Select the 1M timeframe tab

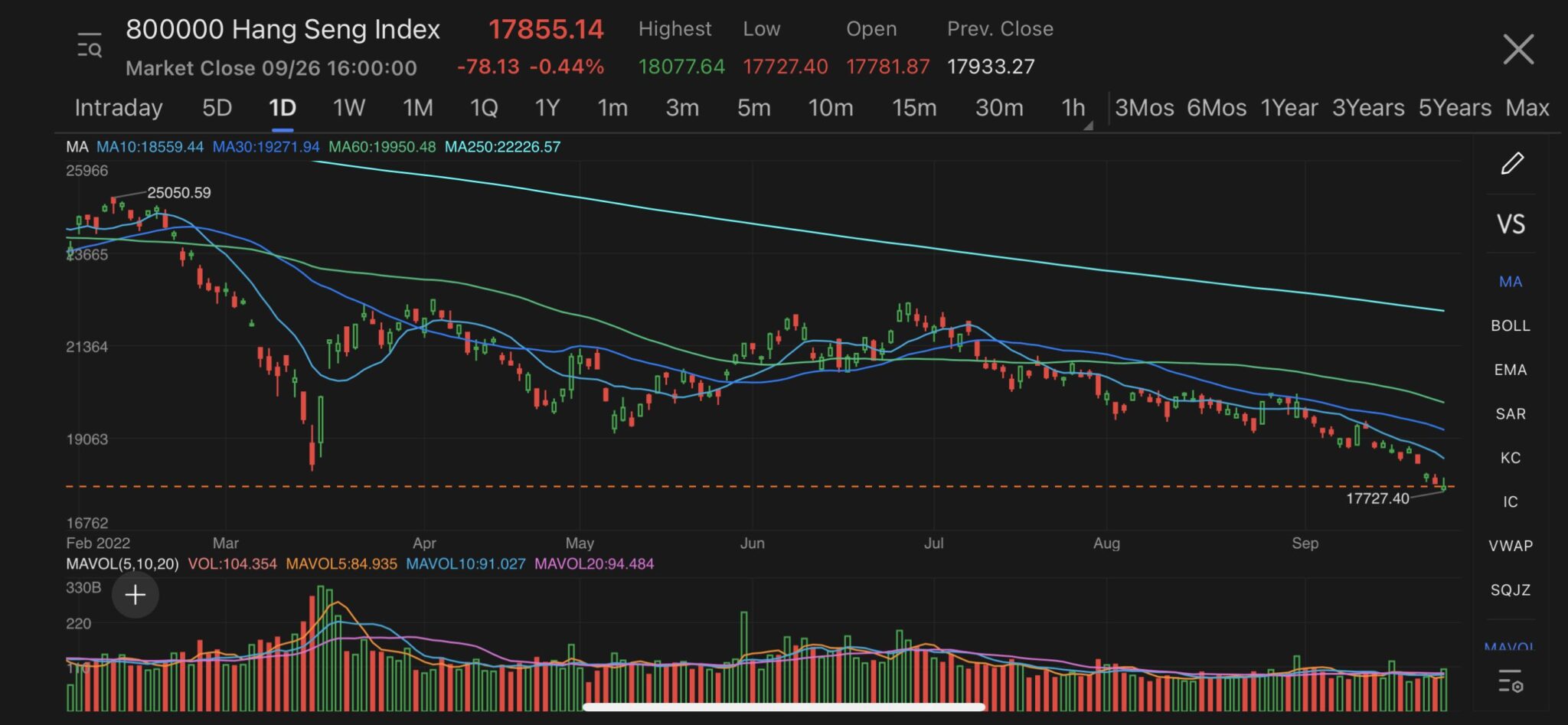(418, 108)
